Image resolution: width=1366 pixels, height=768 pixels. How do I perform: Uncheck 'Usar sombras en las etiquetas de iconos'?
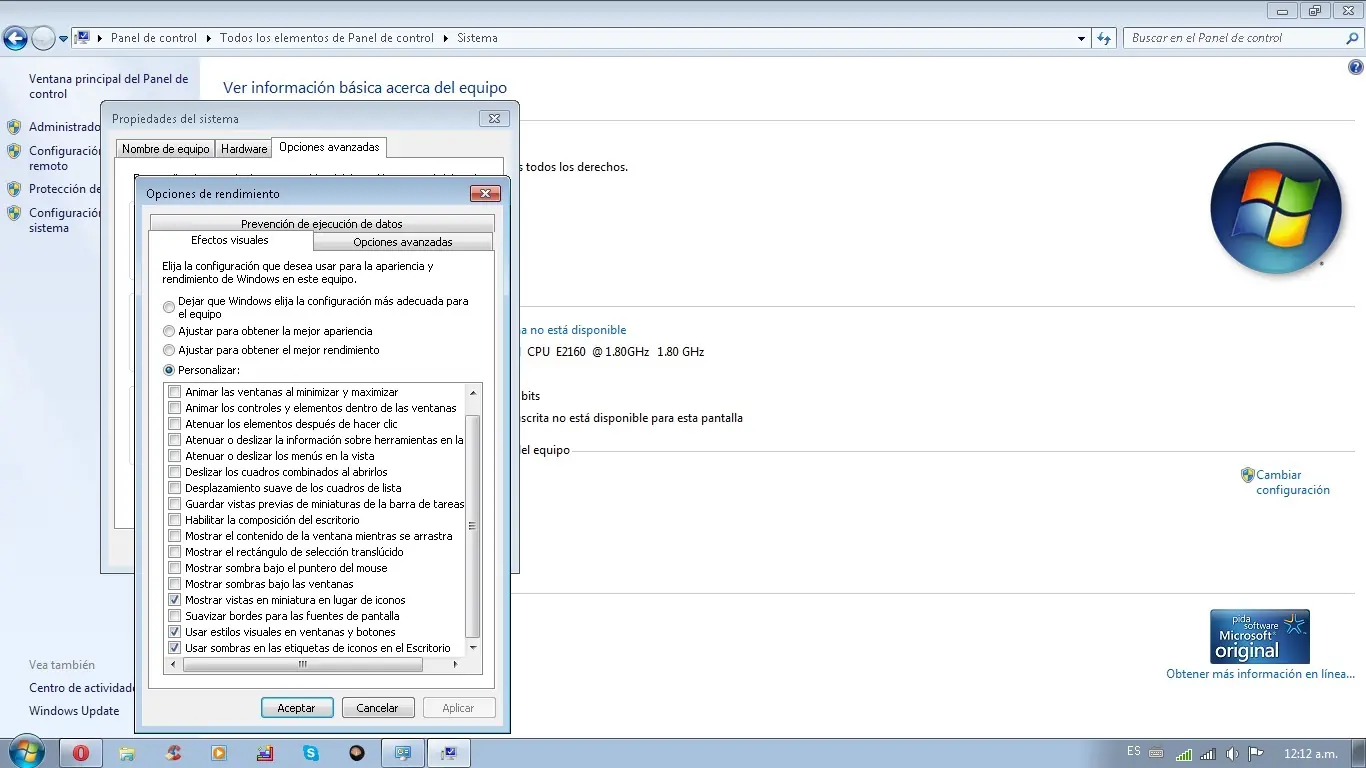click(175, 648)
